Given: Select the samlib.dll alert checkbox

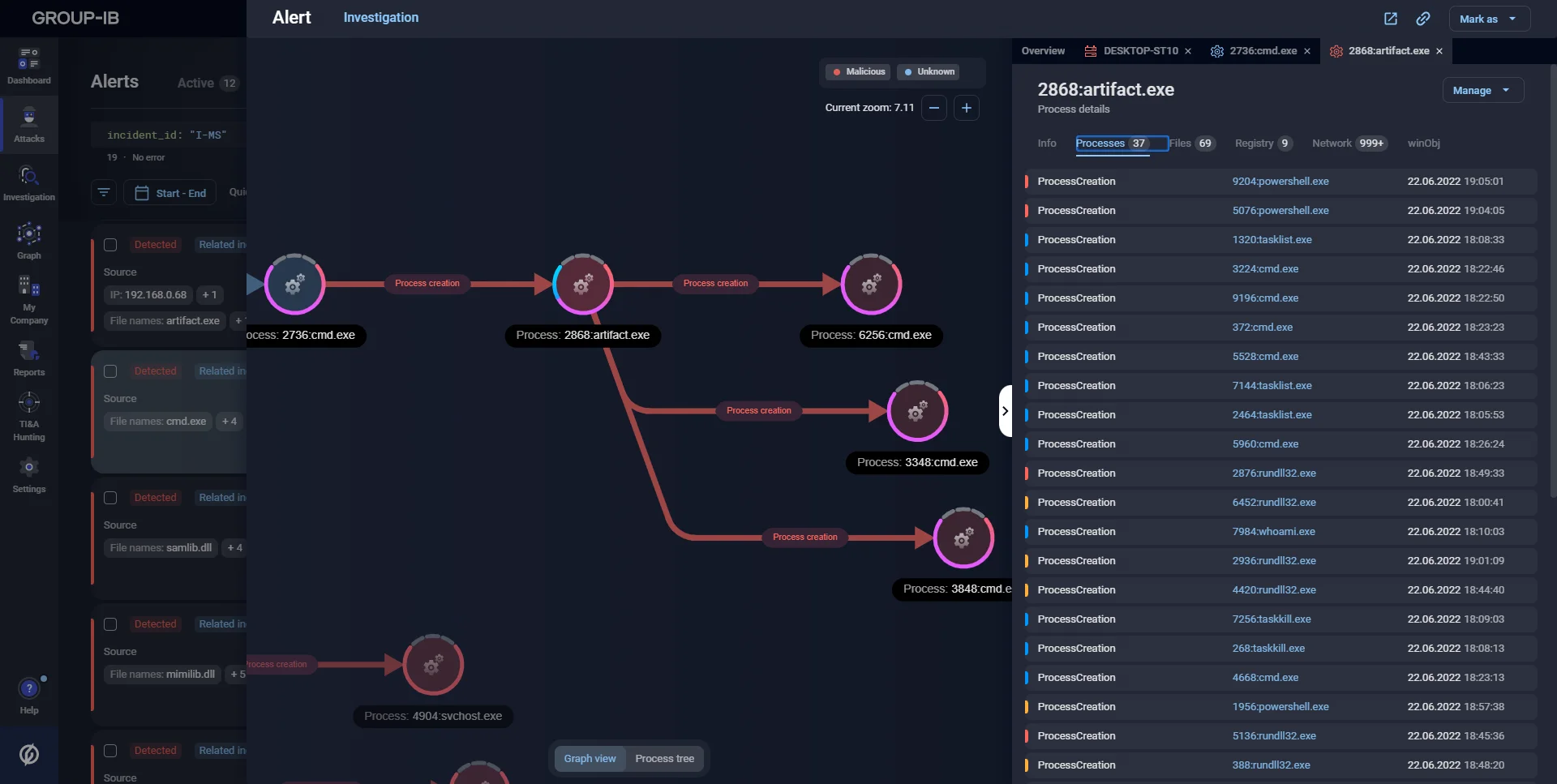Looking at the screenshot, I should pos(111,498).
